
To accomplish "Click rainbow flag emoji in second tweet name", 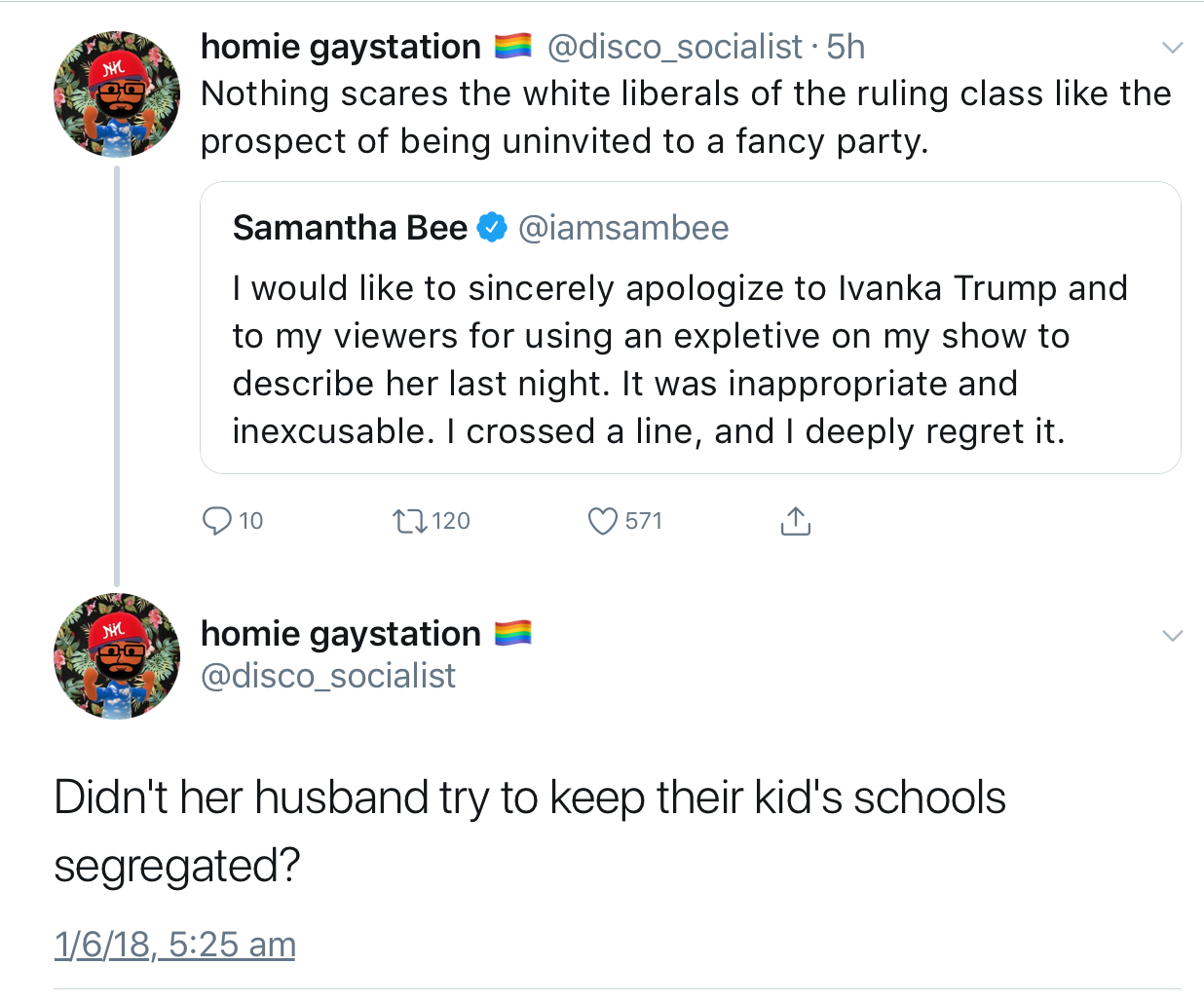I will [512, 633].
